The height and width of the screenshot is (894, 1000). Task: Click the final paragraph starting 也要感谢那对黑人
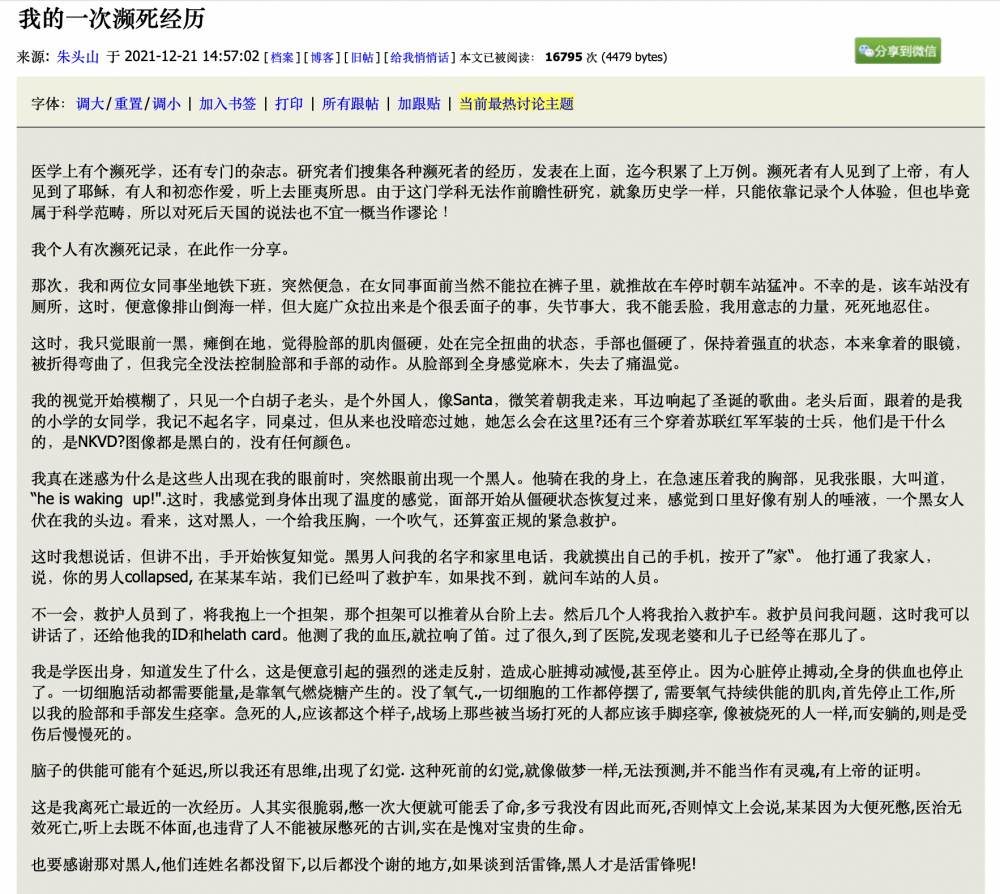pyautogui.click(x=364, y=865)
